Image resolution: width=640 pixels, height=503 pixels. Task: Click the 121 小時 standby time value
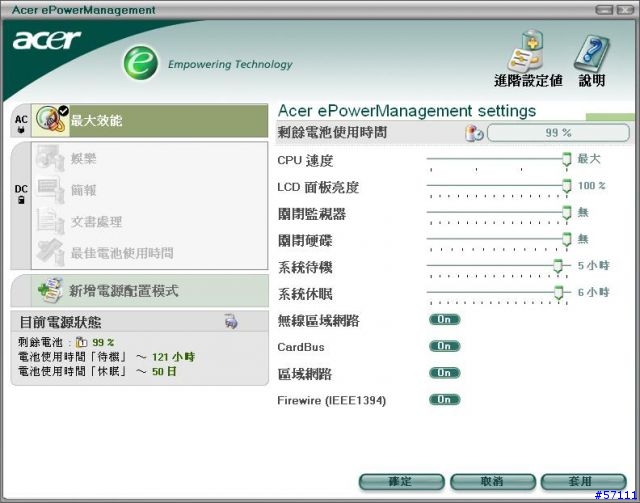[173, 357]
